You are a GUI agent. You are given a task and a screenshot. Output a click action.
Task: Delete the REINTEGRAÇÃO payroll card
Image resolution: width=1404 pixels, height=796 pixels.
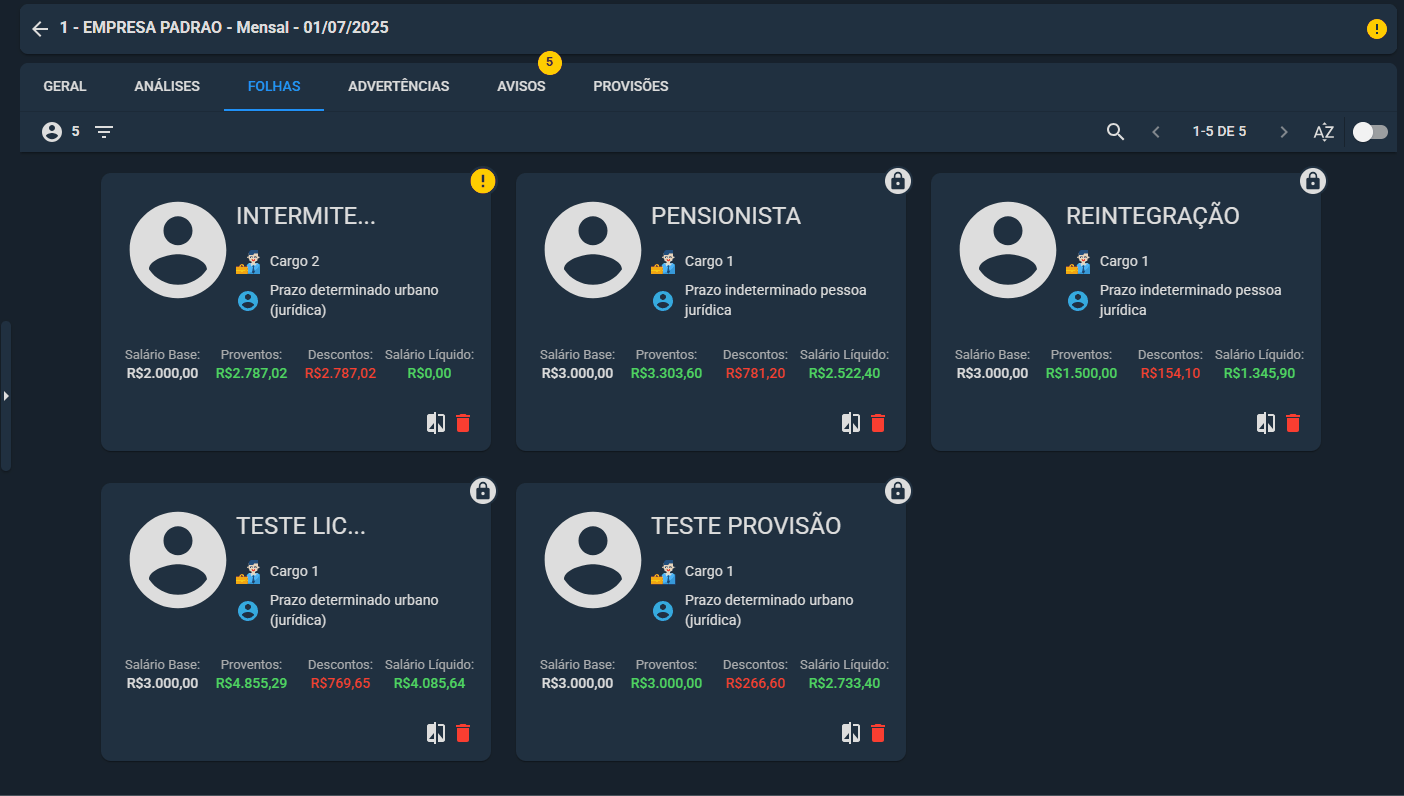pos(1293,423)
